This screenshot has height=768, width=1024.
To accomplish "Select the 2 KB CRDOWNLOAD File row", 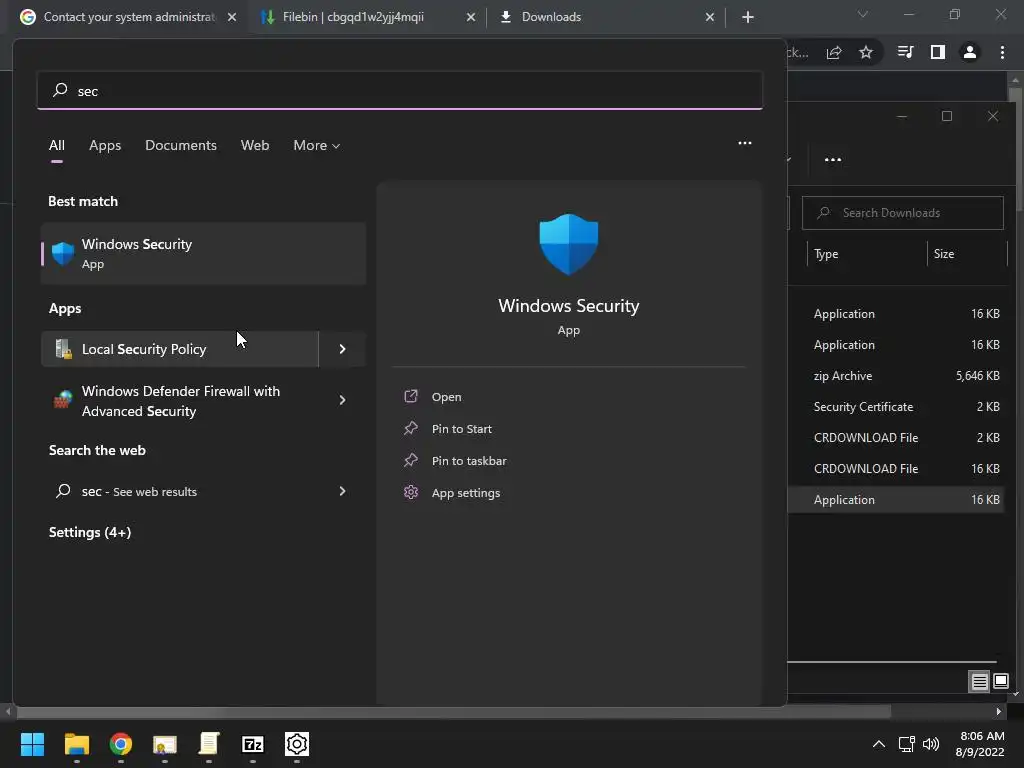I will tap(895, 438).
